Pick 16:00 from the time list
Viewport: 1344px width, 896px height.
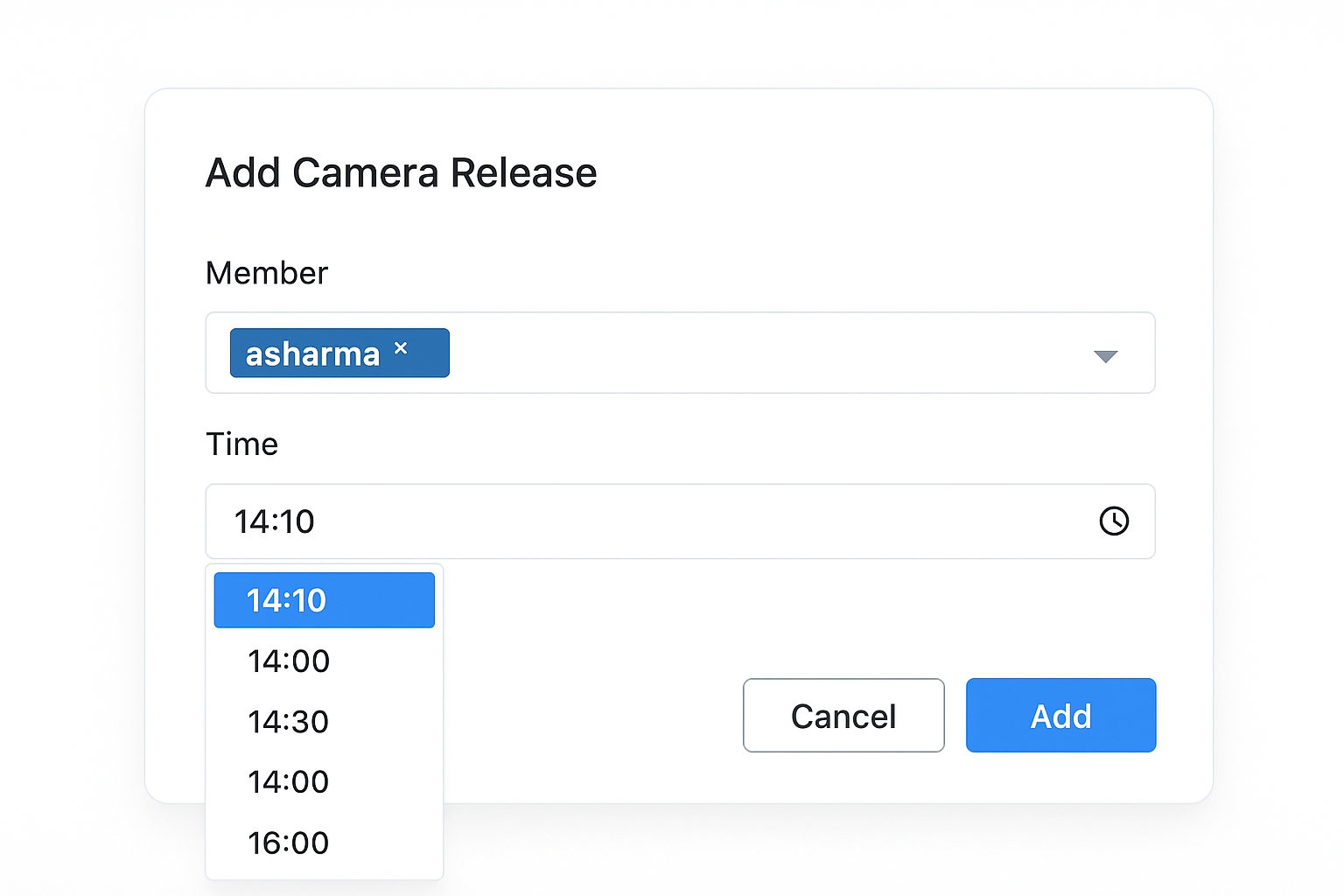[x=289, y=843]
